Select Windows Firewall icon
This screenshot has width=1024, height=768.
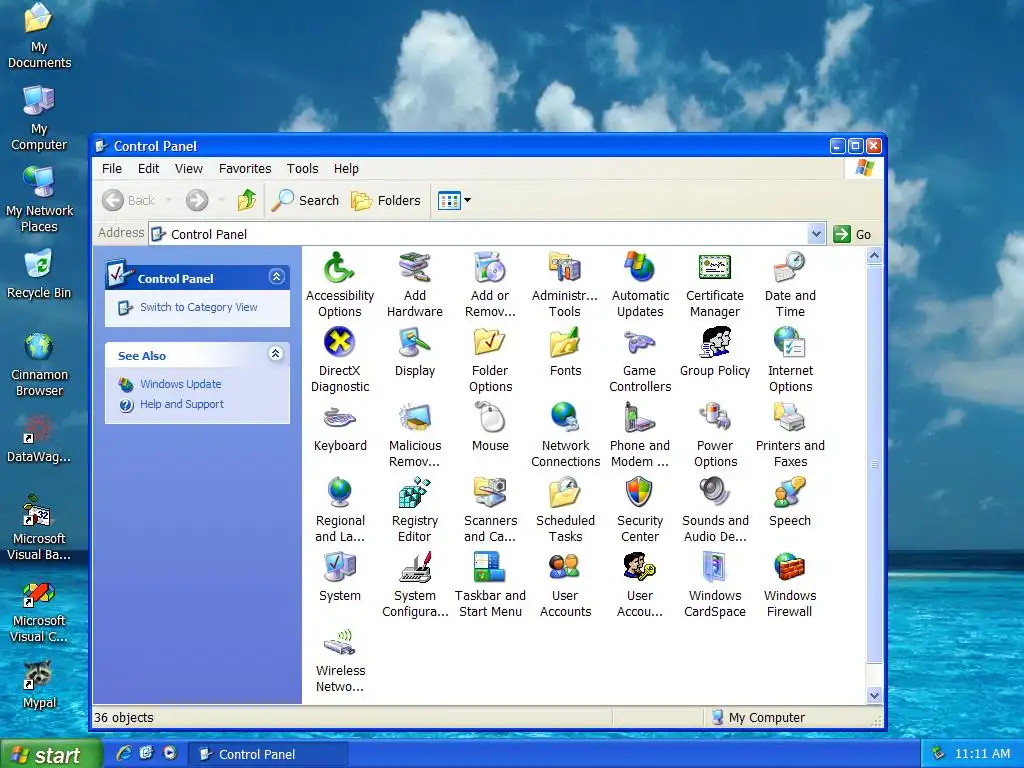[790, 568]
